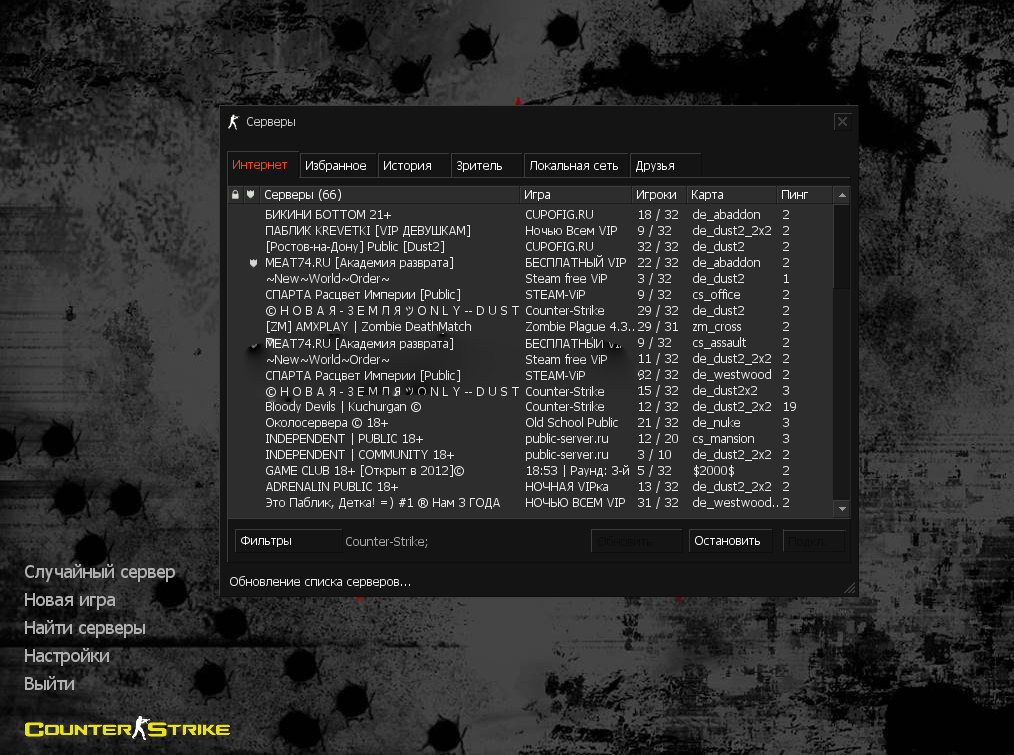Click VAC shield icon on MEAT74.RU de_abaddon row
The width and height of the screenshot is (1014, 755).
(253, 263)
